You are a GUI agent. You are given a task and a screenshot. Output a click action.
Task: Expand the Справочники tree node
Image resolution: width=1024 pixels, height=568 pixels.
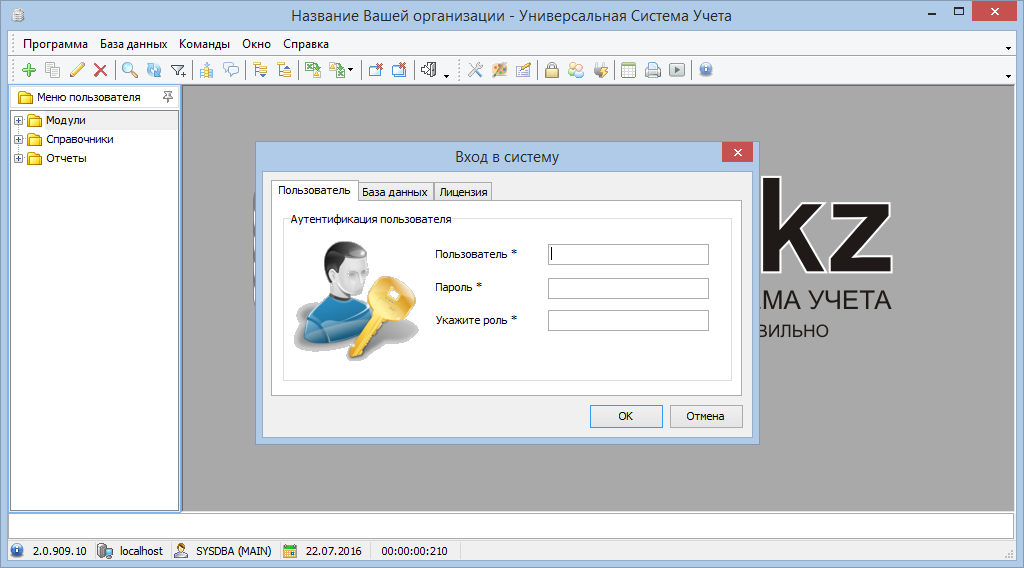pos(18,139)
